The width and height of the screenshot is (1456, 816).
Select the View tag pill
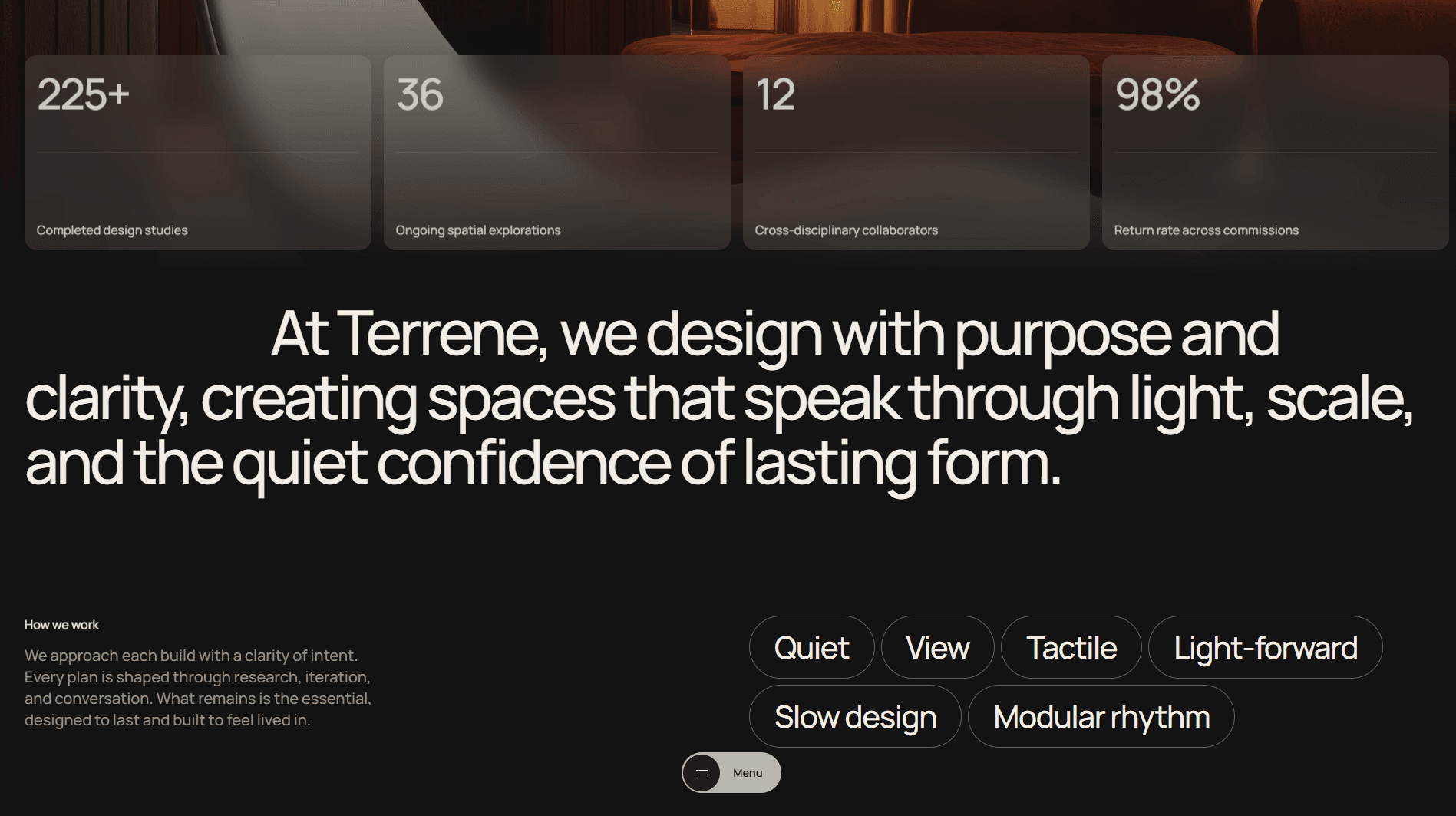[x=937, y=648]
